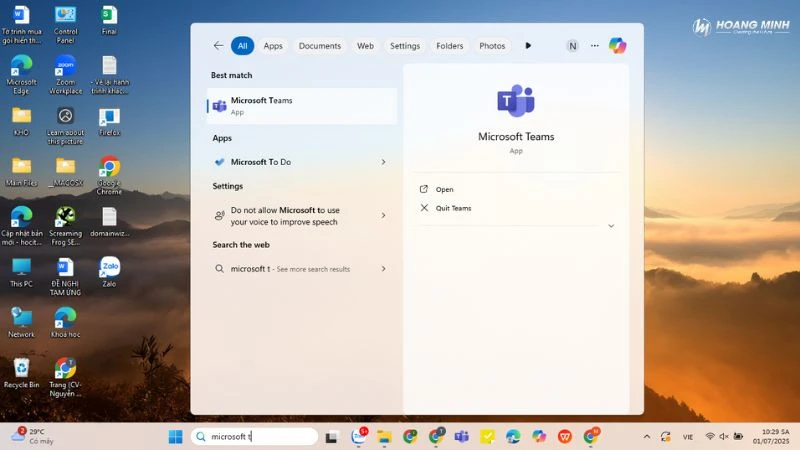This screenshot has width=800, height=450.
Task: Show hidden system tray icons
Action: [x=647, y=437]
